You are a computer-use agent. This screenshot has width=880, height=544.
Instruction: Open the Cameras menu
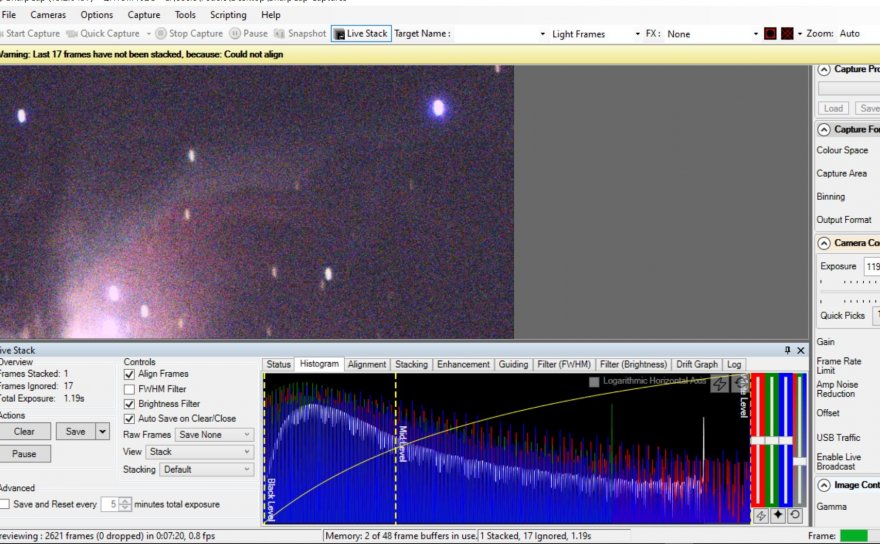tap(48, 15)
